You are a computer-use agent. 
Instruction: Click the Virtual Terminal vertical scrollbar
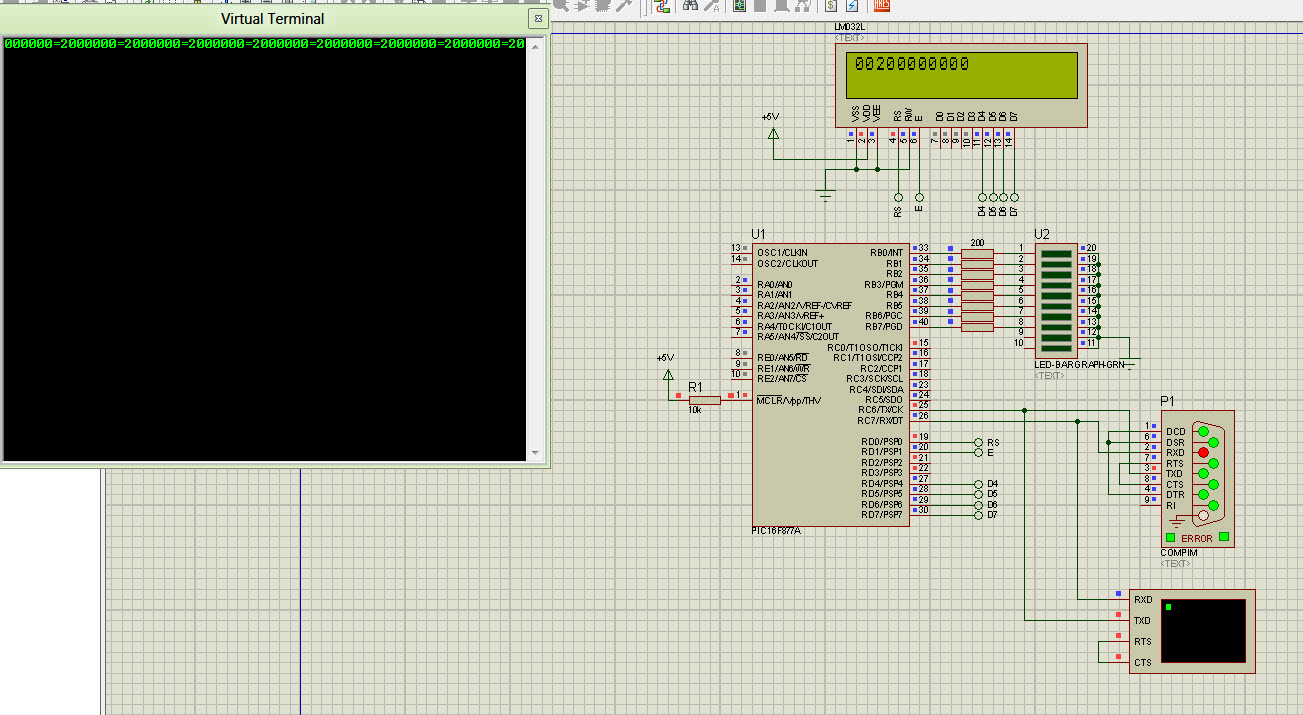coord(536,250)
